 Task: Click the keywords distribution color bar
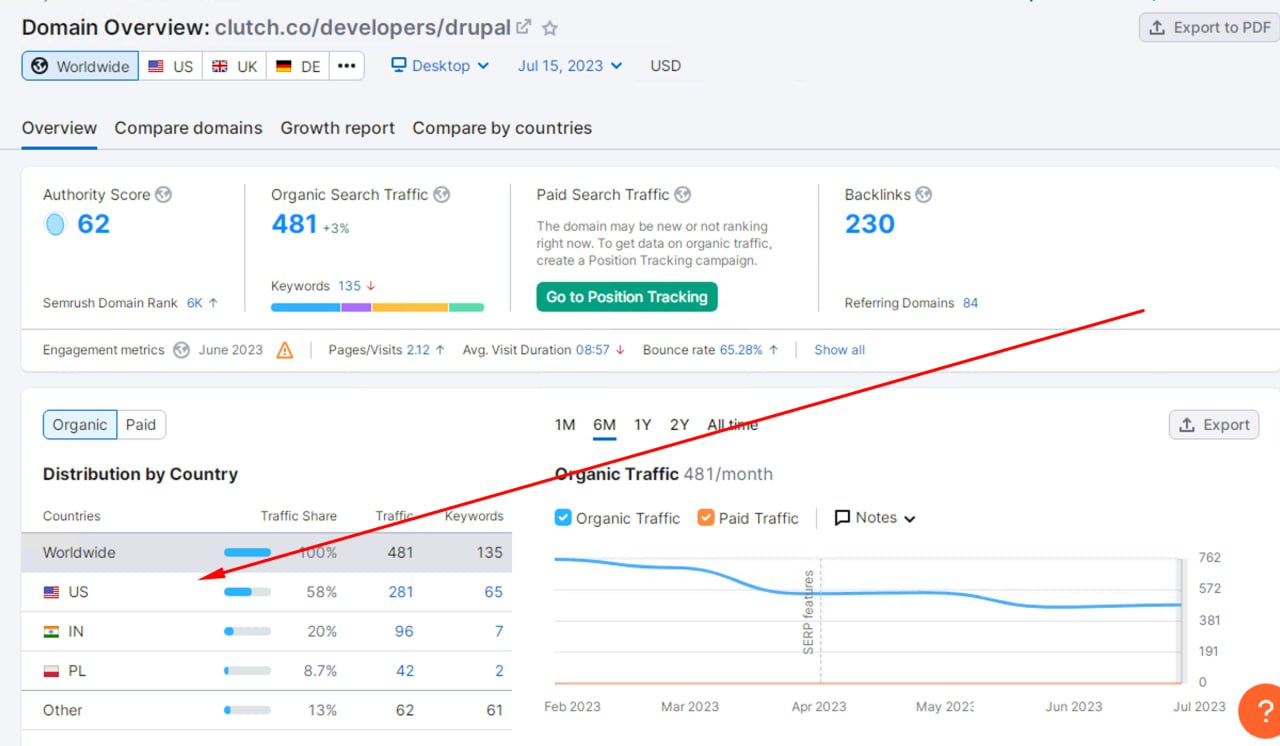coord(377,307)
